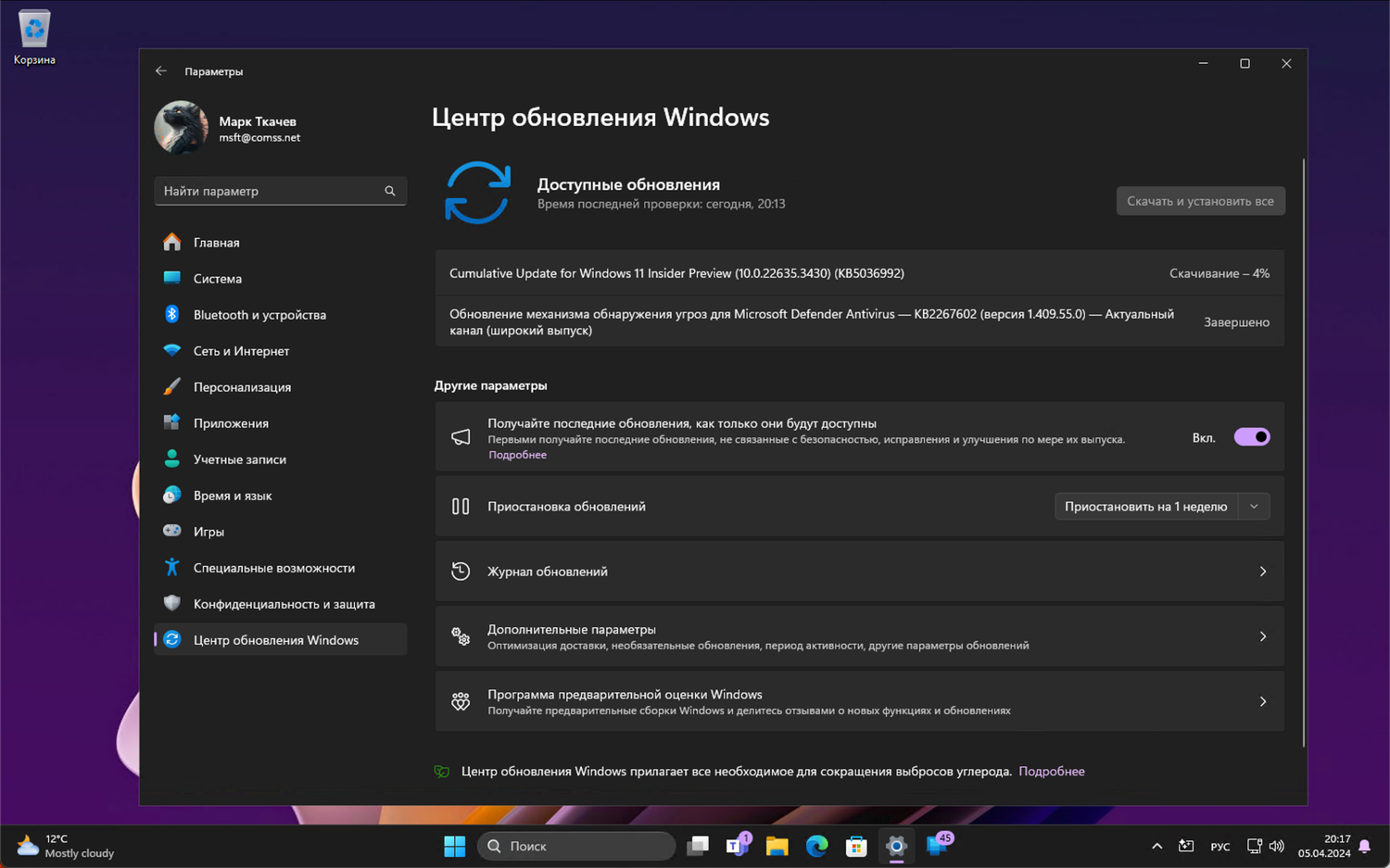Open Приложения settings section
1390x868 pixels.
tap(280, 422)
